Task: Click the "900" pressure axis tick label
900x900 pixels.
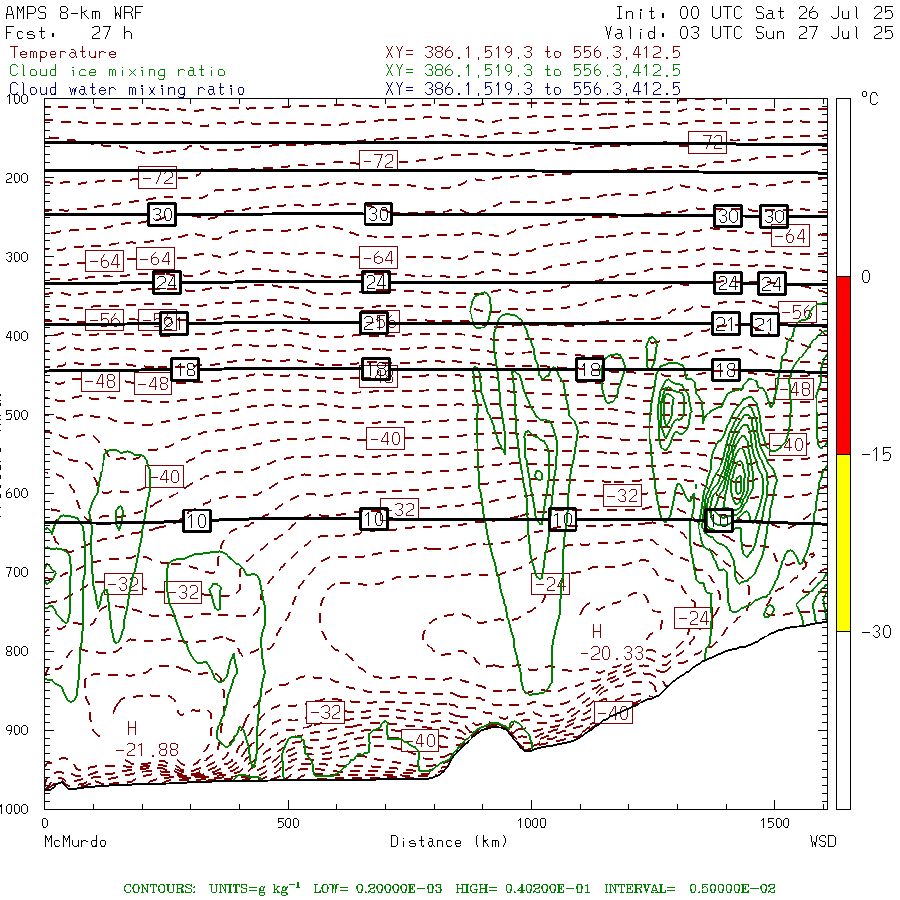Action: point(17,730)
